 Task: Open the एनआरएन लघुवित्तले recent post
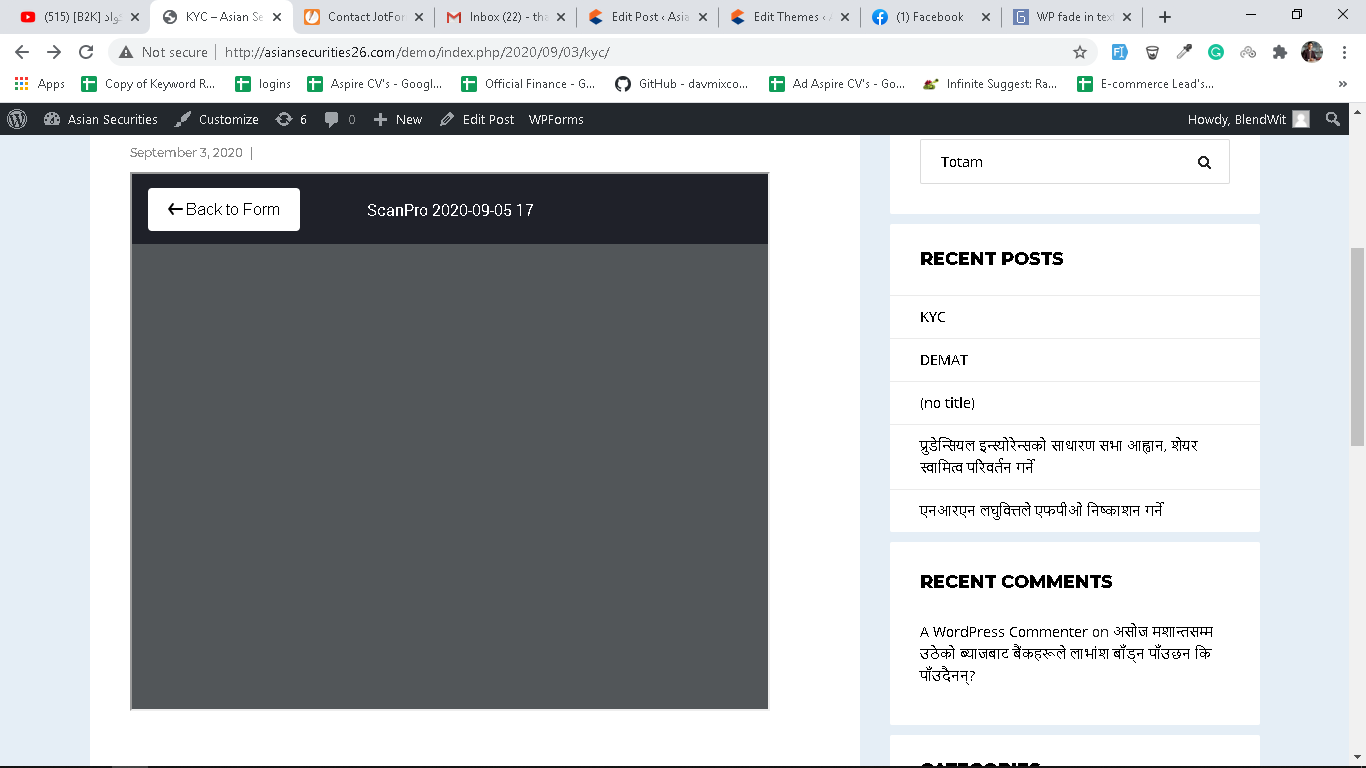(1041, 510)
